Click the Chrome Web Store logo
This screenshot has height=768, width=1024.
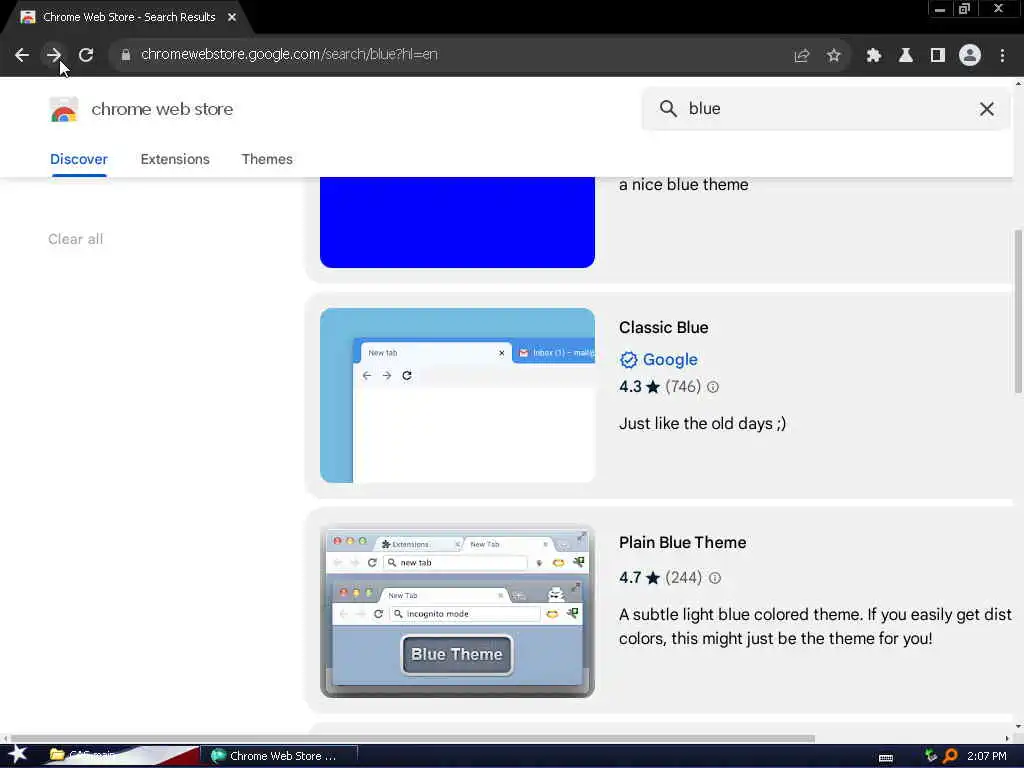(x=63, y=110)
